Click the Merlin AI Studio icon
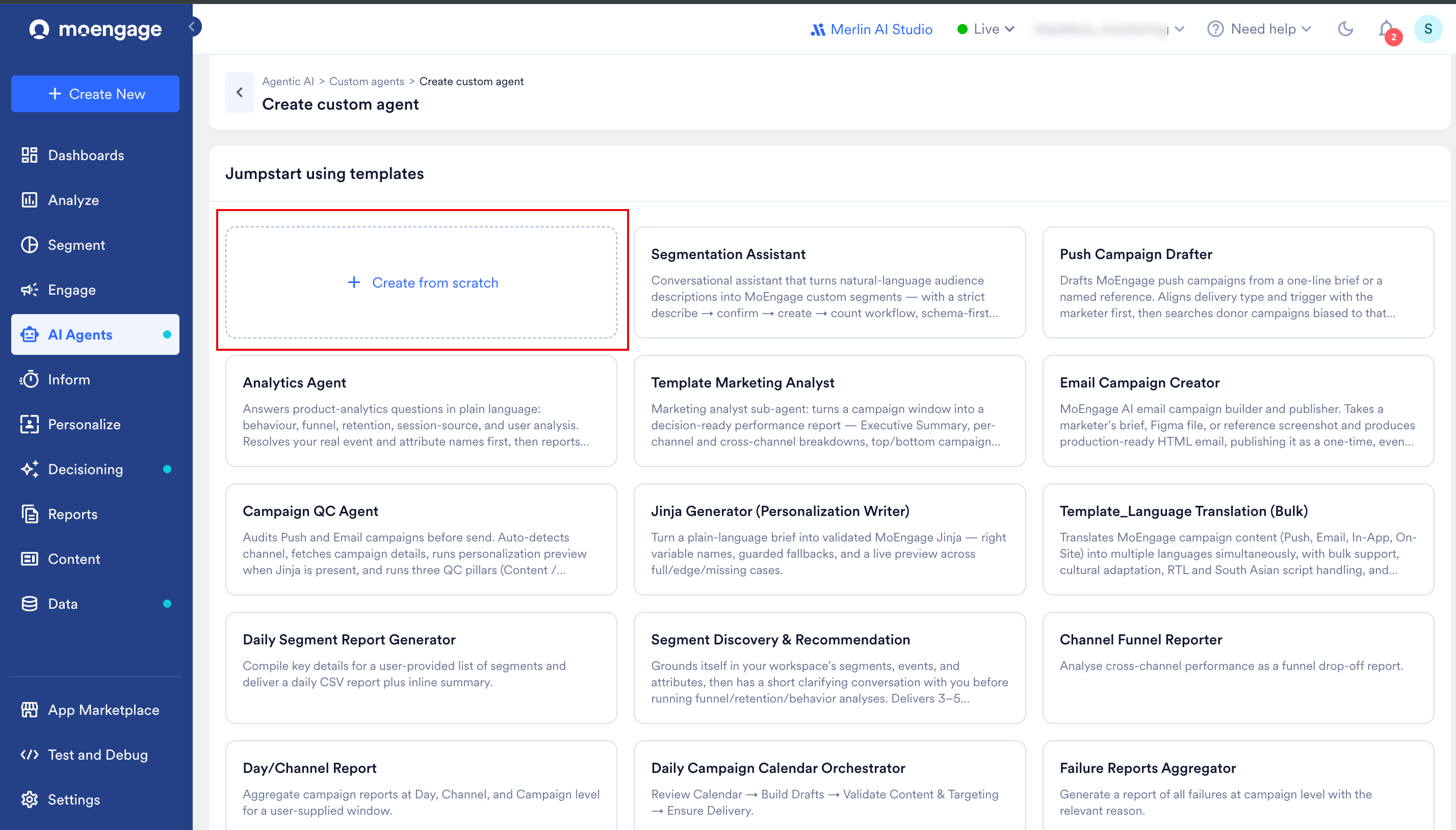Viewport: 1456px width, 830px height. (818, 30)
